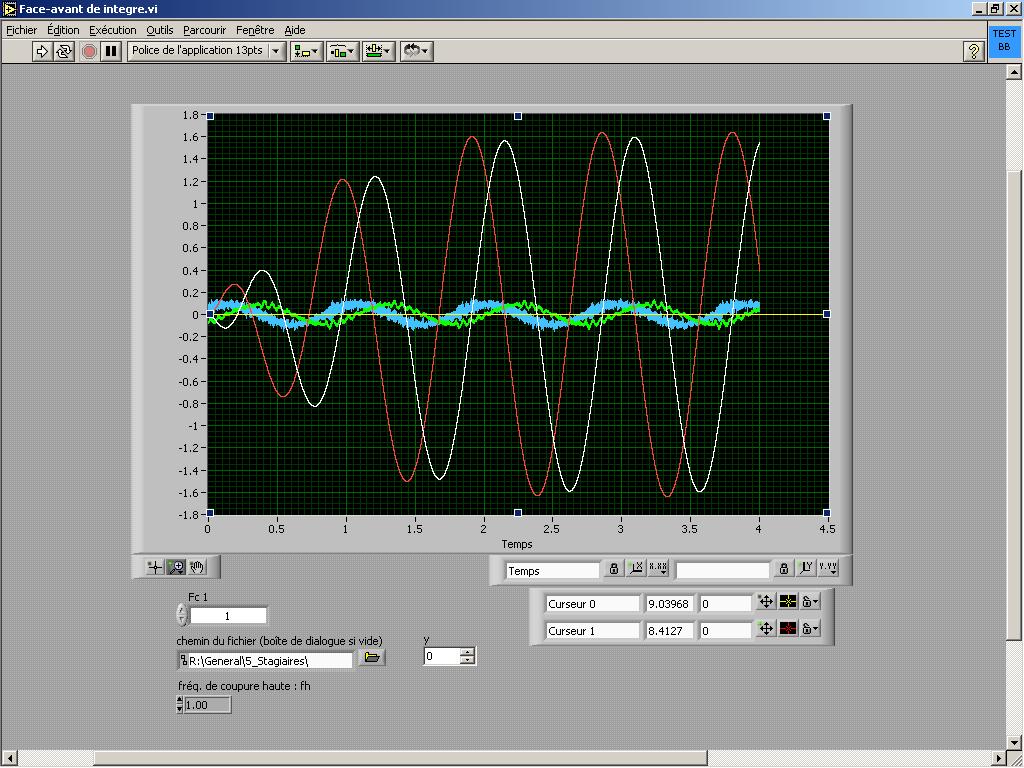Select the cursor movement crosshair tool
This screenshot has width=1024, height=768.
click(x=154, y=567)
